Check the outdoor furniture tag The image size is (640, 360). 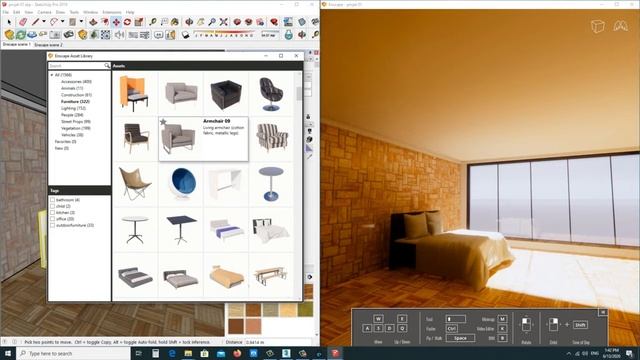[52, 225]
